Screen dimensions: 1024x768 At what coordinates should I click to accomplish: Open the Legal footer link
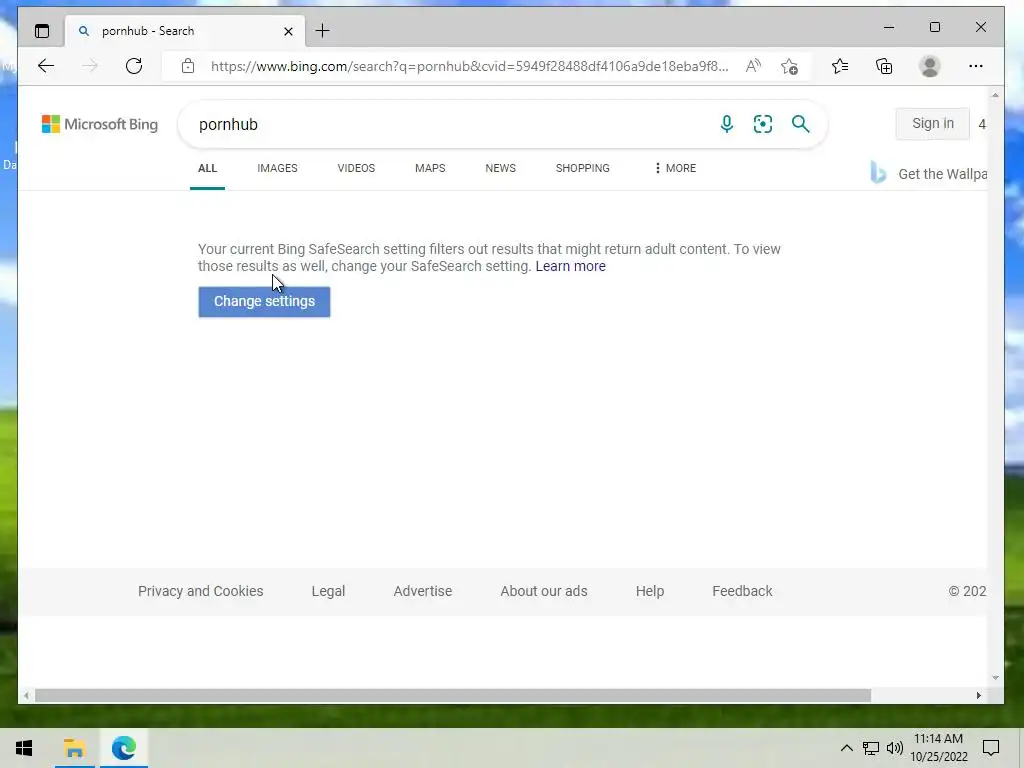(x=328, y=591)
